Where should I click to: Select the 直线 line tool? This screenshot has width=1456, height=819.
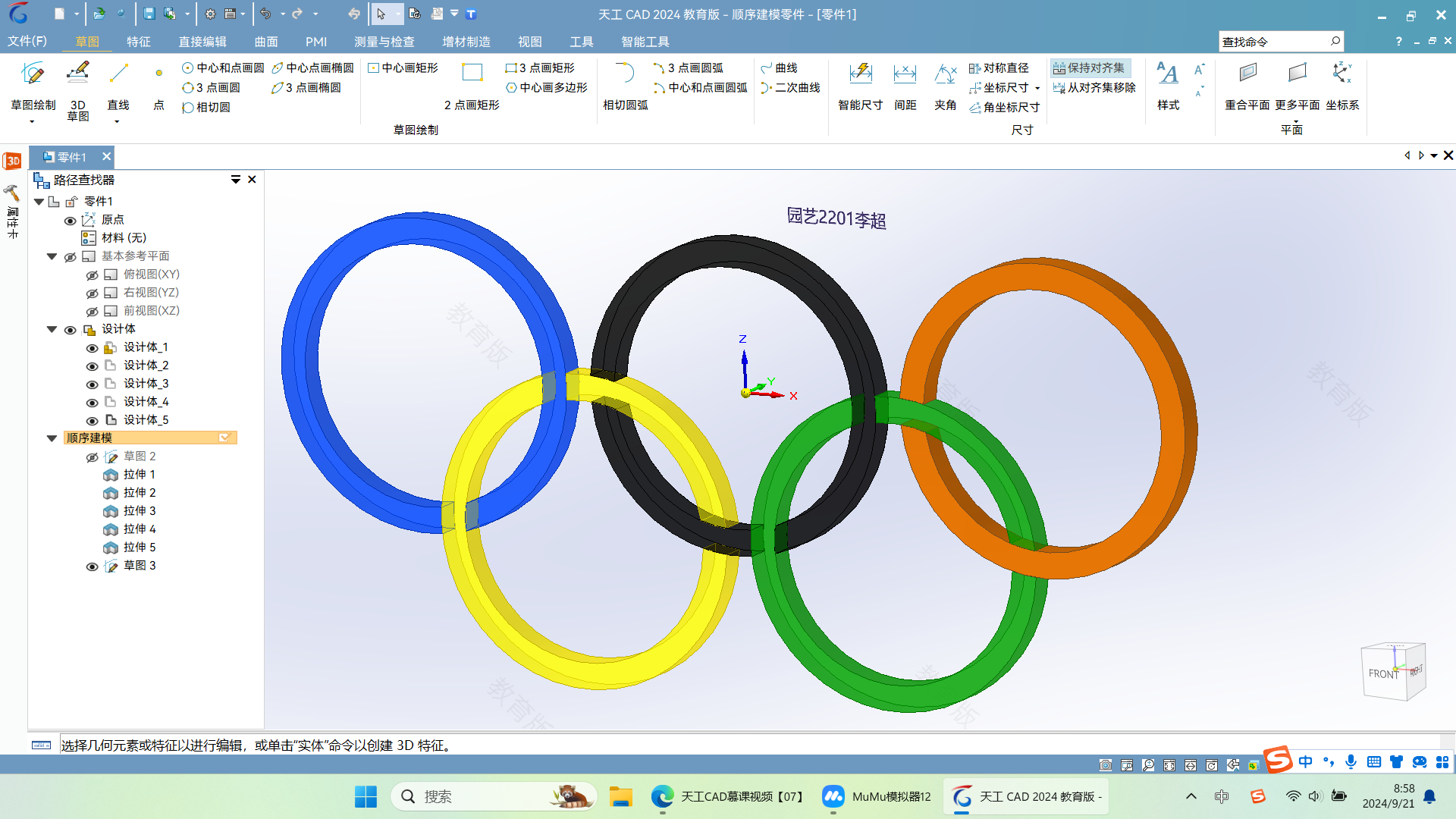click(118, 86)
